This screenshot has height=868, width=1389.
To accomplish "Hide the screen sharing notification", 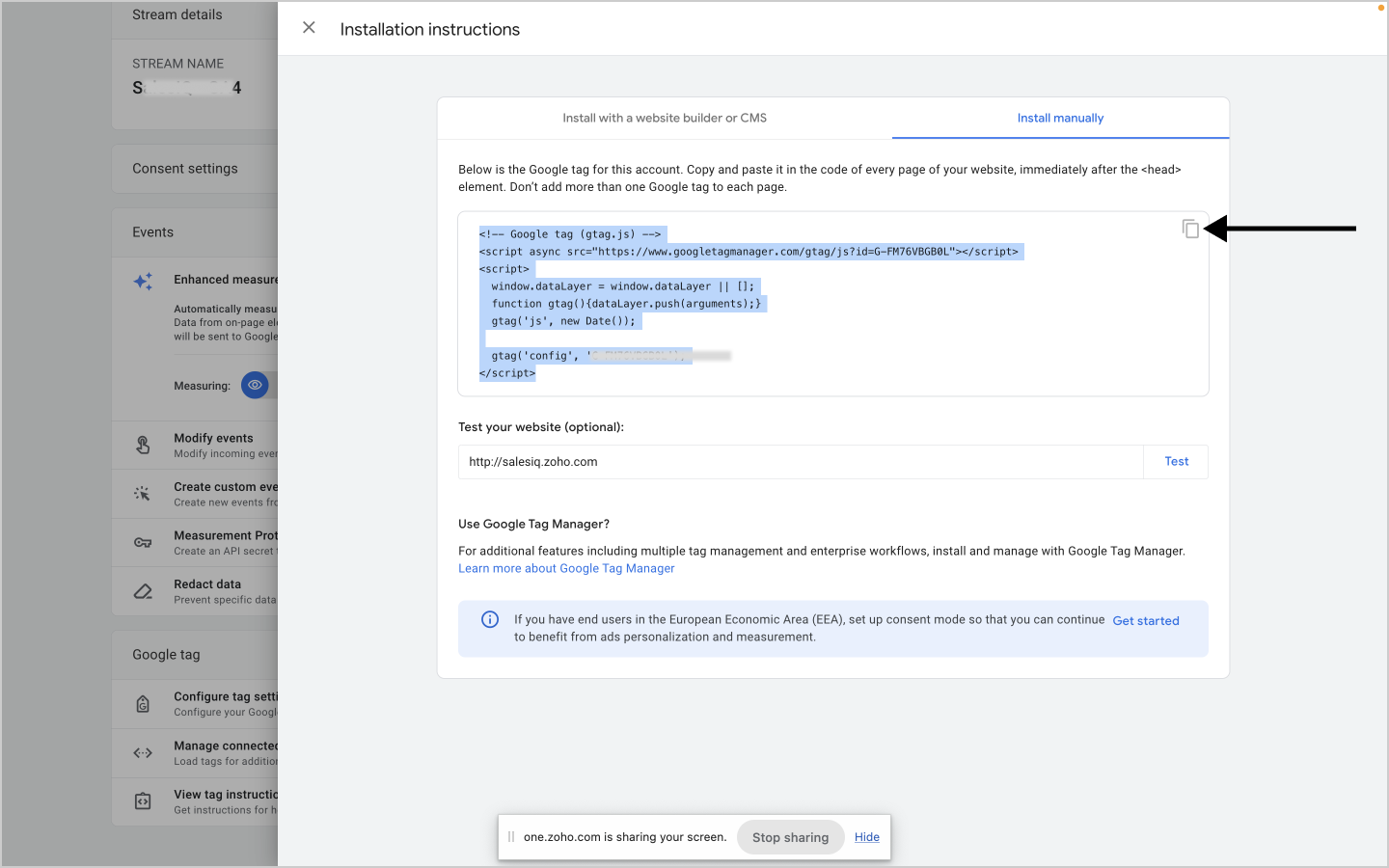I will (x=866, y=837).
